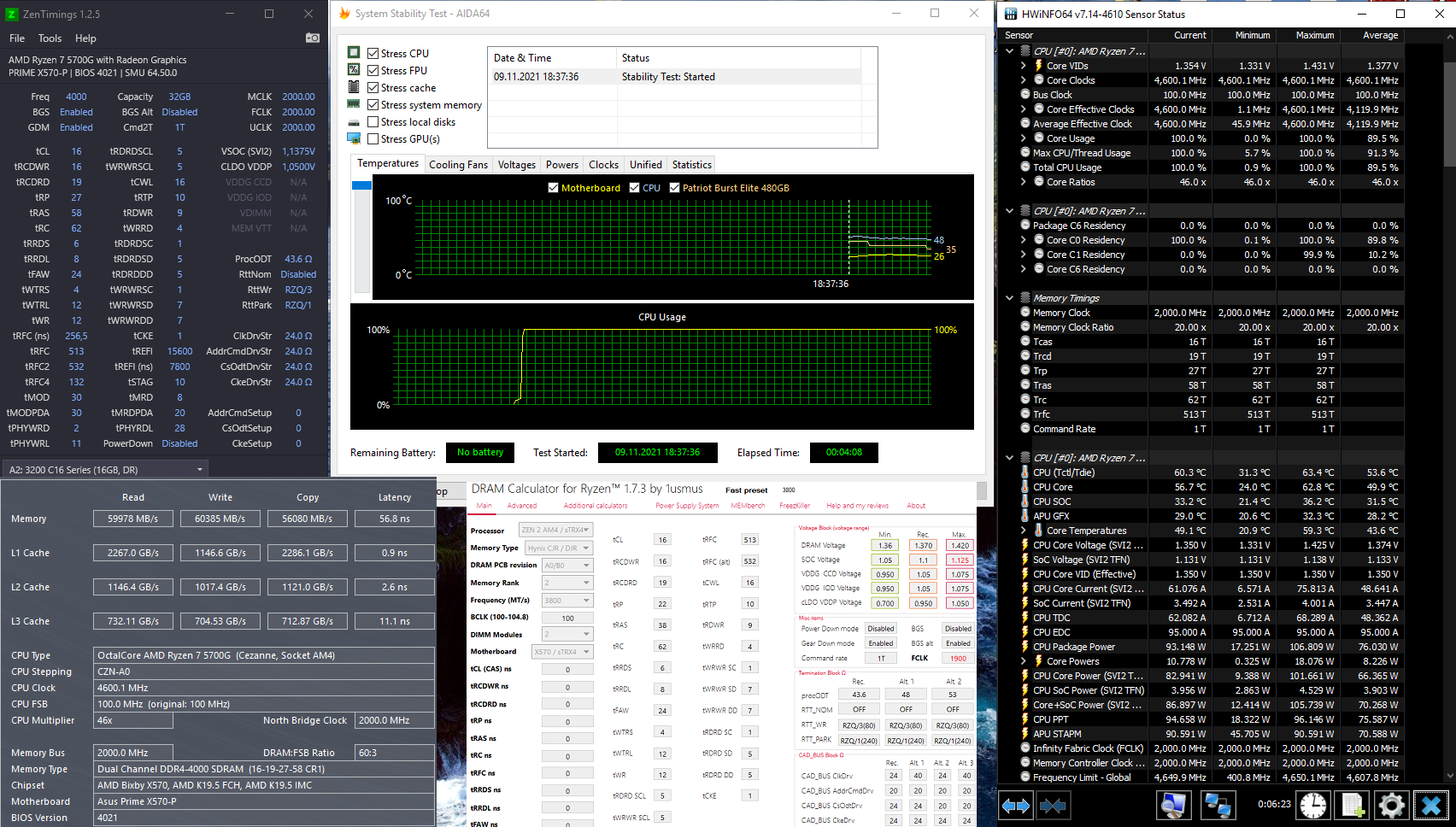Click the ZenTimings screenshot camera icon
This screenshot has height=827, width=1456.
coord(313,38)
